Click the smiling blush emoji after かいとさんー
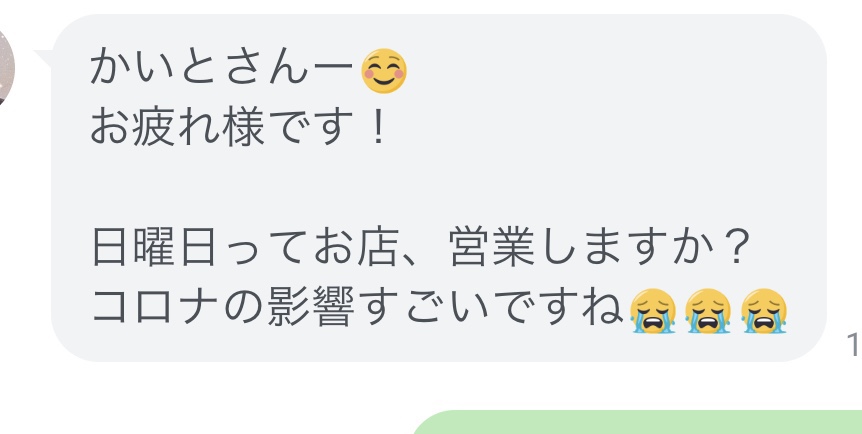 384,71
